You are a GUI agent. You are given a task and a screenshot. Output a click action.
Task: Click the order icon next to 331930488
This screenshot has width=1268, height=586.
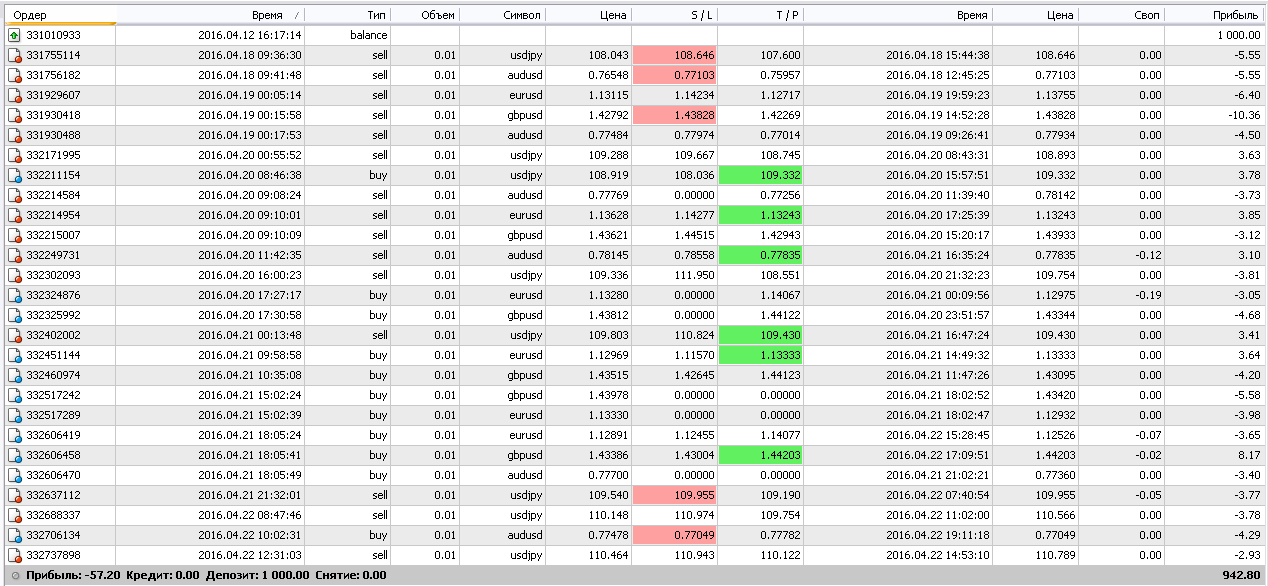[14, 135]
